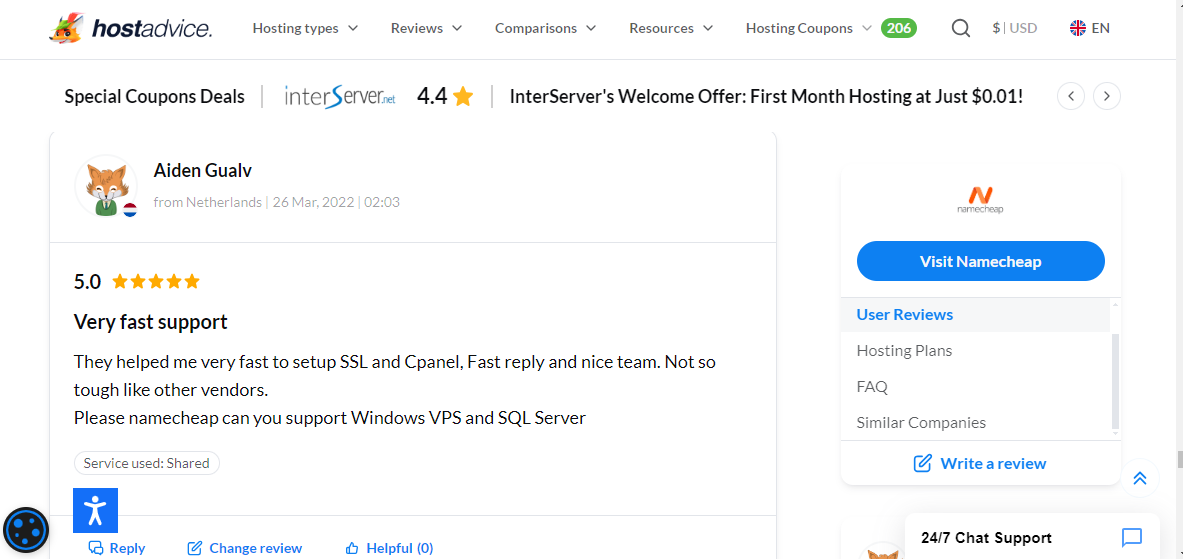Click the InterServer logo in coupons bar
The width and height of the screenshot is (1183, 559).
[340, 97]
